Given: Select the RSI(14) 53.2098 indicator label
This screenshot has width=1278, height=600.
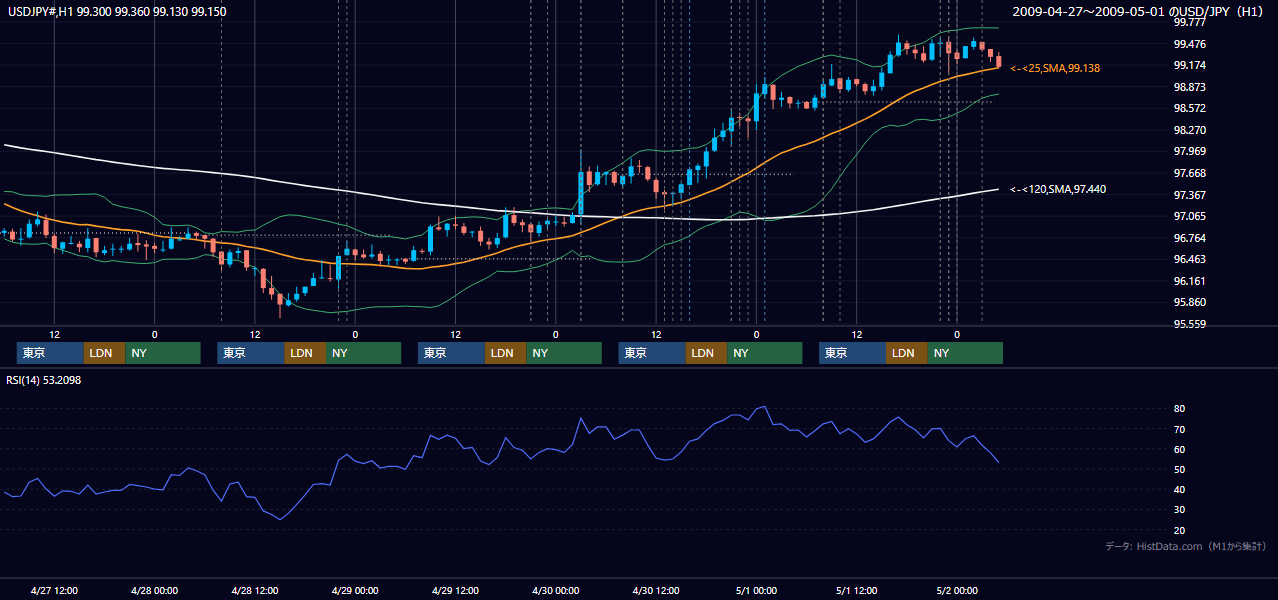Looking at the screenshot, I should [x=43, y=380].
